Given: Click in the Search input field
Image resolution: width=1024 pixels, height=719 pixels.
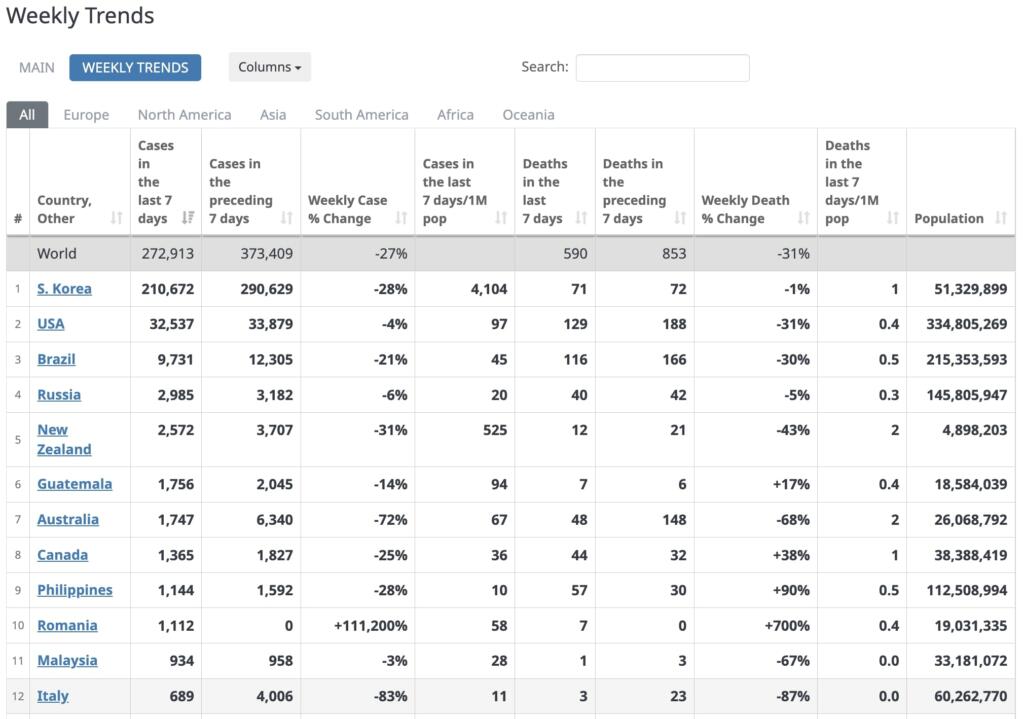Looking at the screenshot, I should [x=662, y=67].
